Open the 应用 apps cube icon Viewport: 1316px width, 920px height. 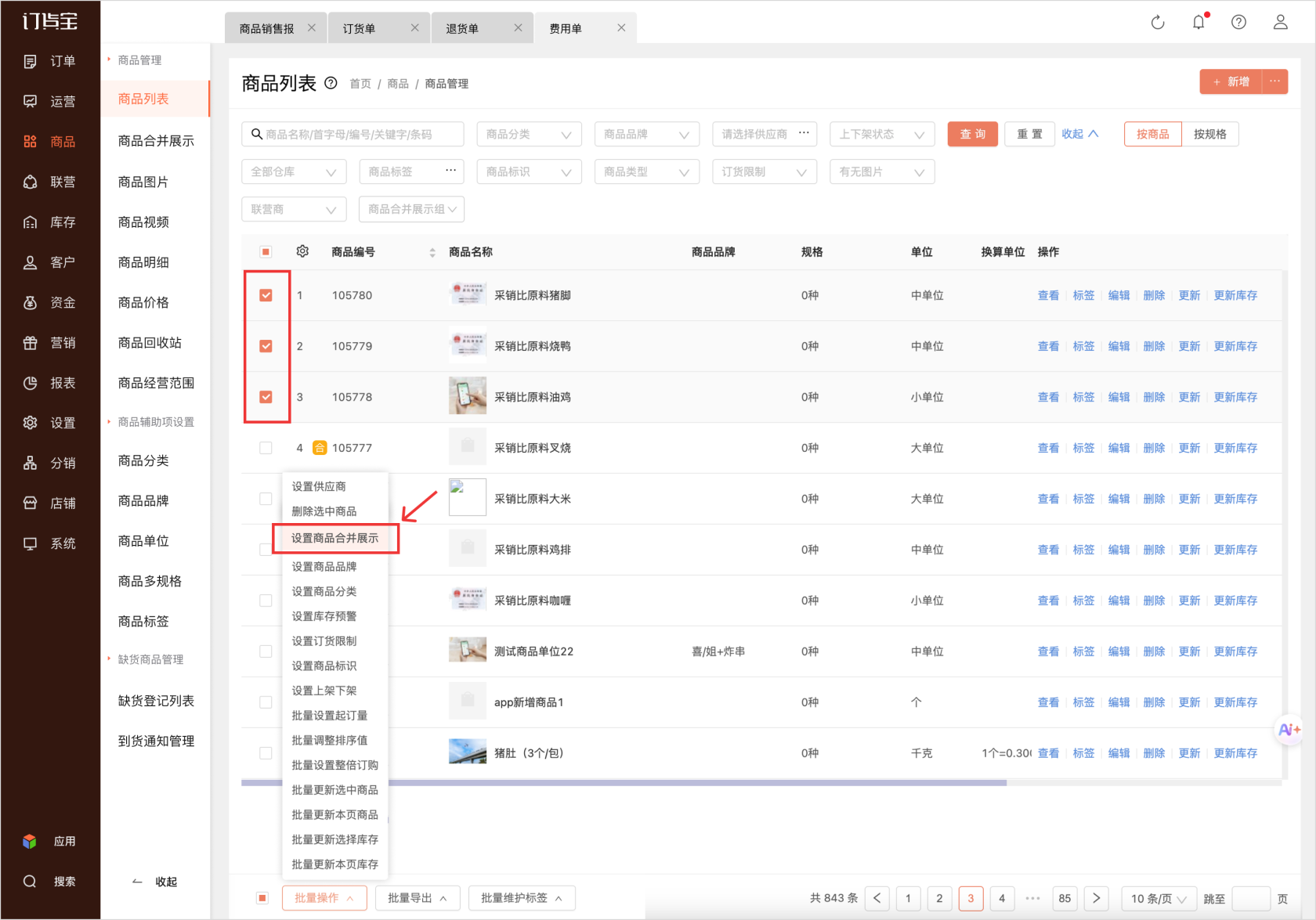(30, 841)
